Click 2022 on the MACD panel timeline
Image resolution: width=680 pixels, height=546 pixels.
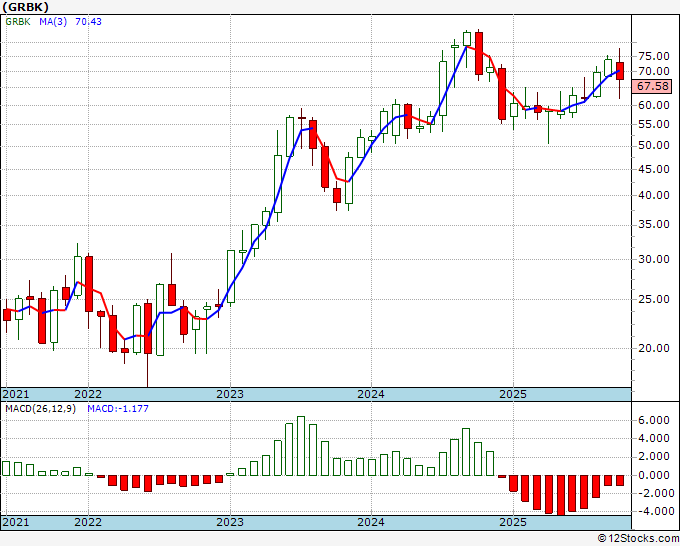(88, 522)
